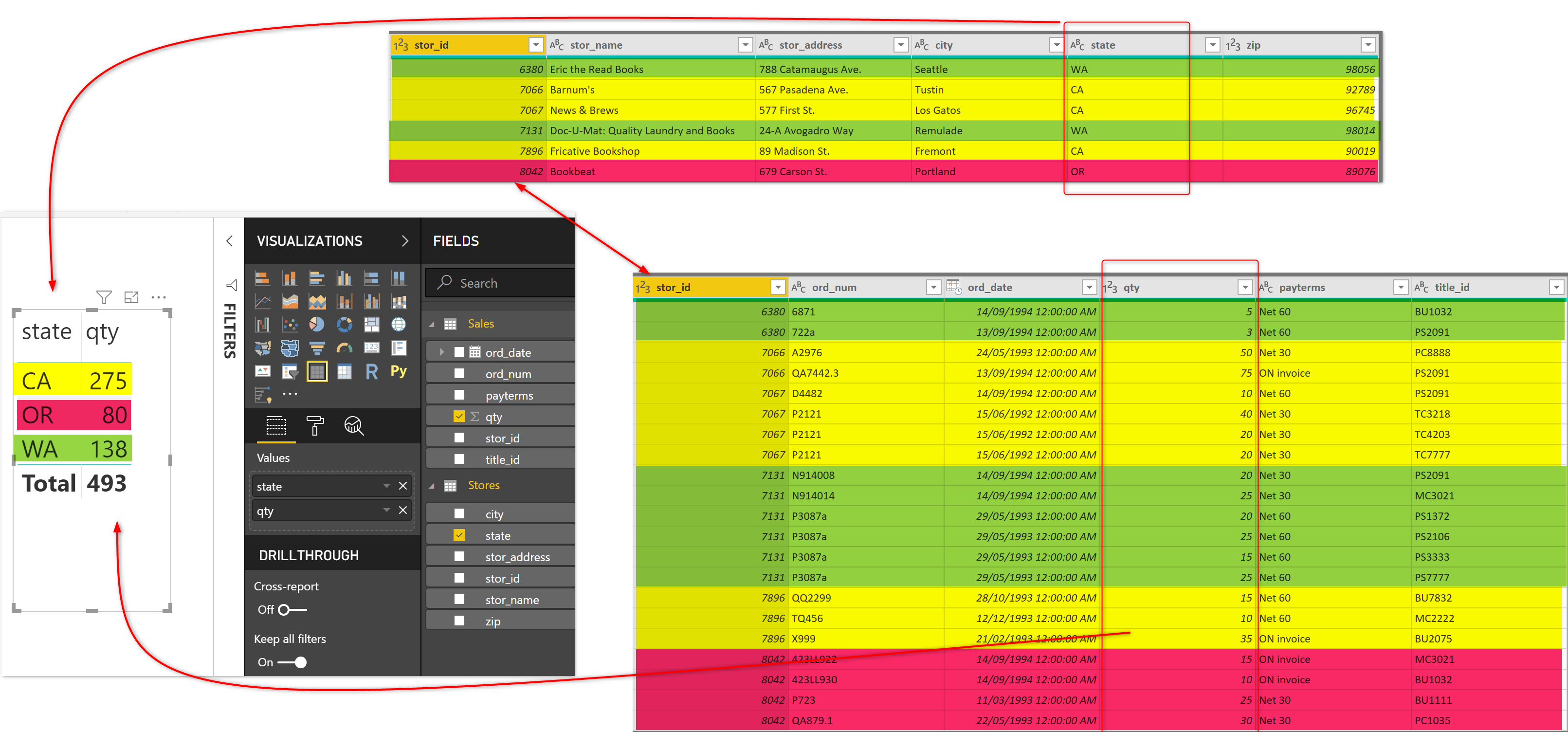Click the scatter chart visualization
This screenshot has height=732, width=1568.
pyautogui.click(x=290, y=325)
